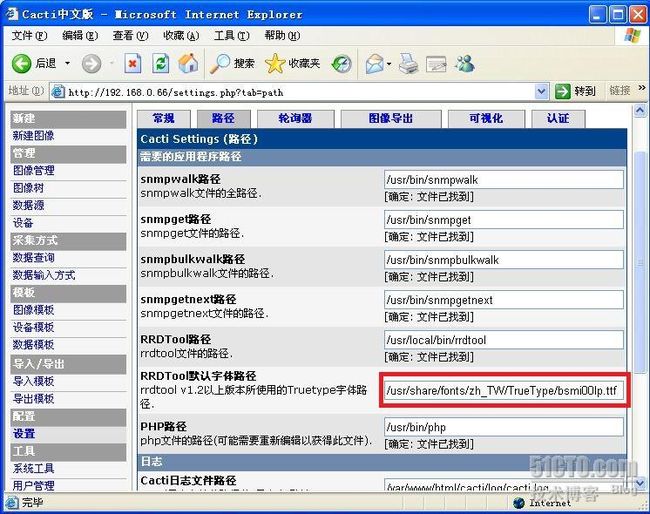The image size is (650, 514).
Task: Open 导入模板 sidebar link
Action: [34, 381]
